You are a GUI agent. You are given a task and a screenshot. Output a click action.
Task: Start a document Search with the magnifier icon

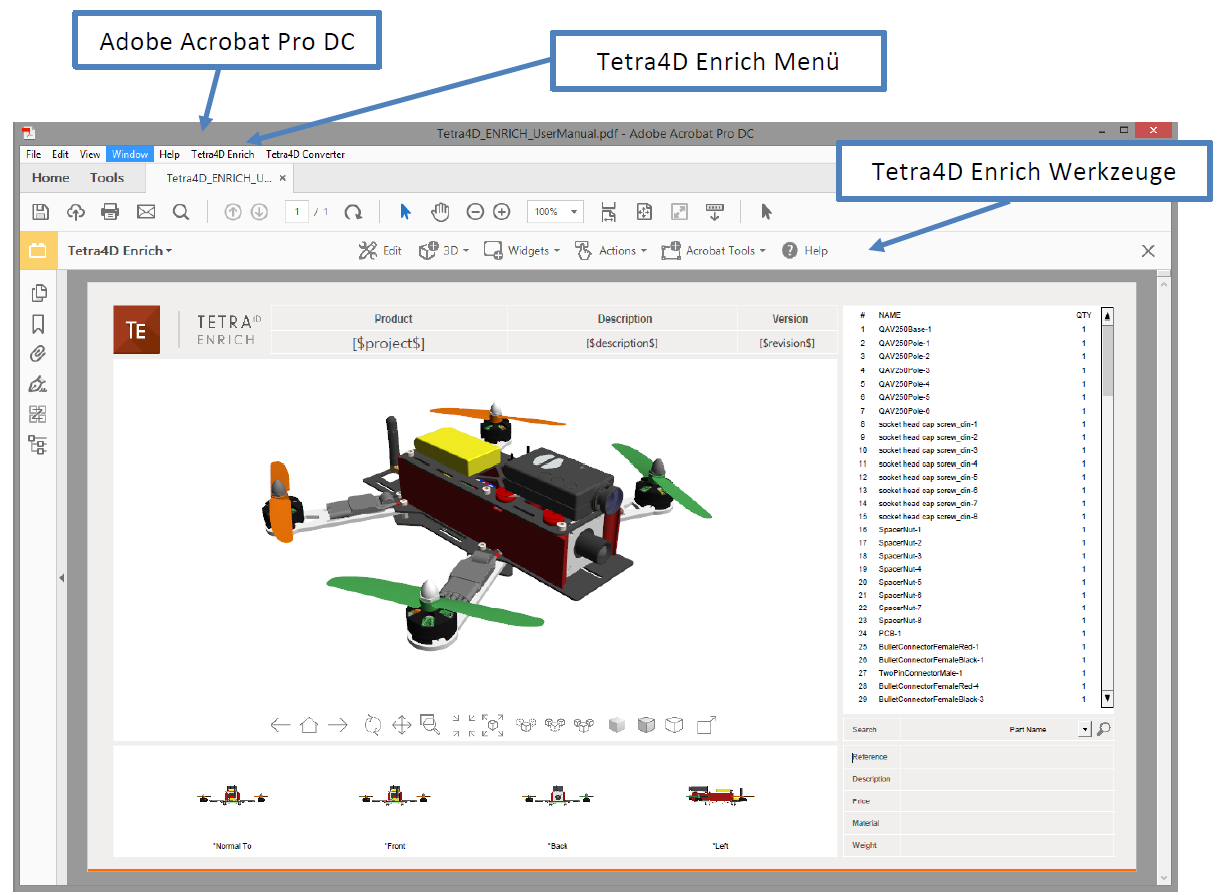(x=180, y=212)
